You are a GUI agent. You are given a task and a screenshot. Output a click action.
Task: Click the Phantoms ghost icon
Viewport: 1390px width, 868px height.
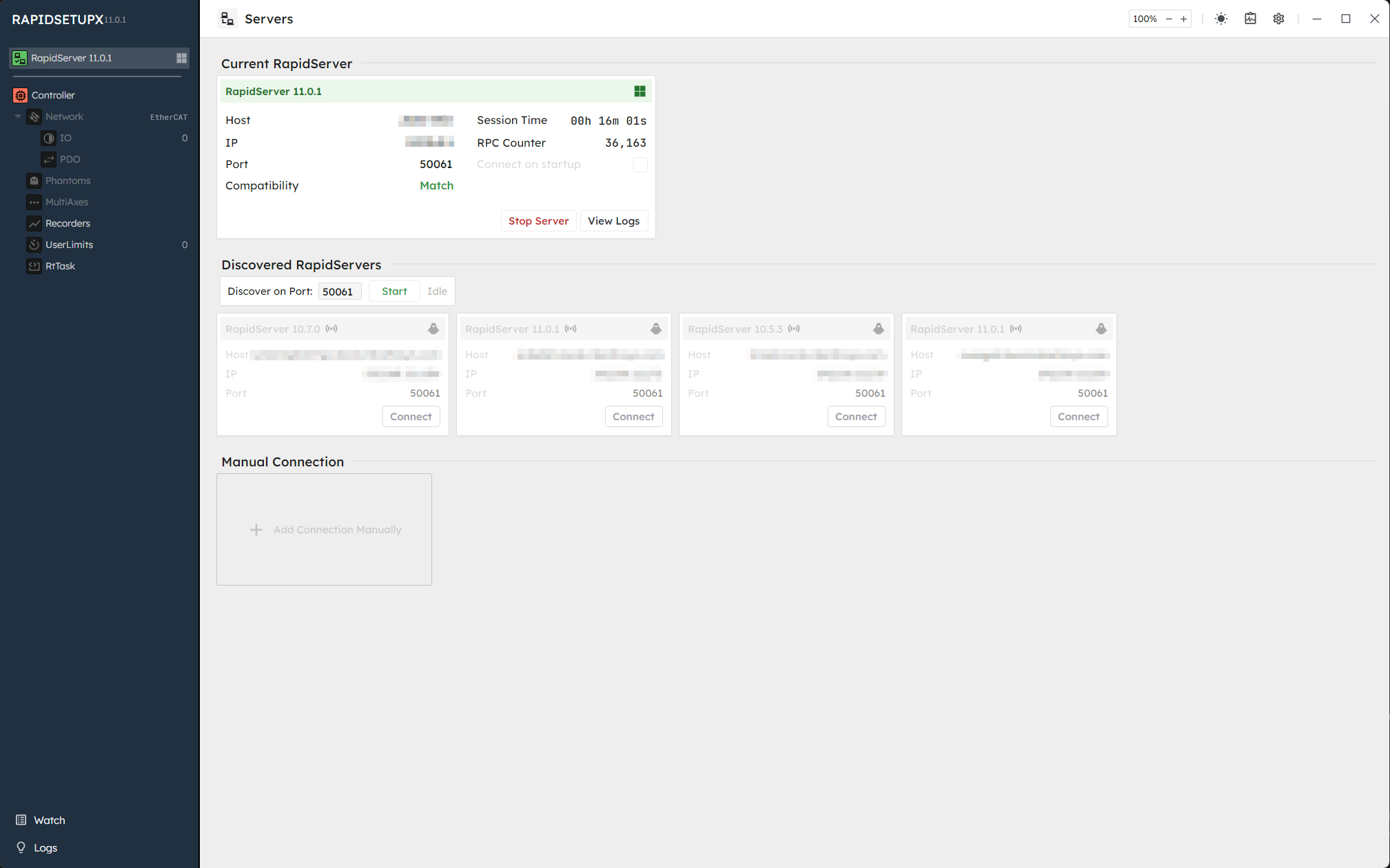point(34,180)
